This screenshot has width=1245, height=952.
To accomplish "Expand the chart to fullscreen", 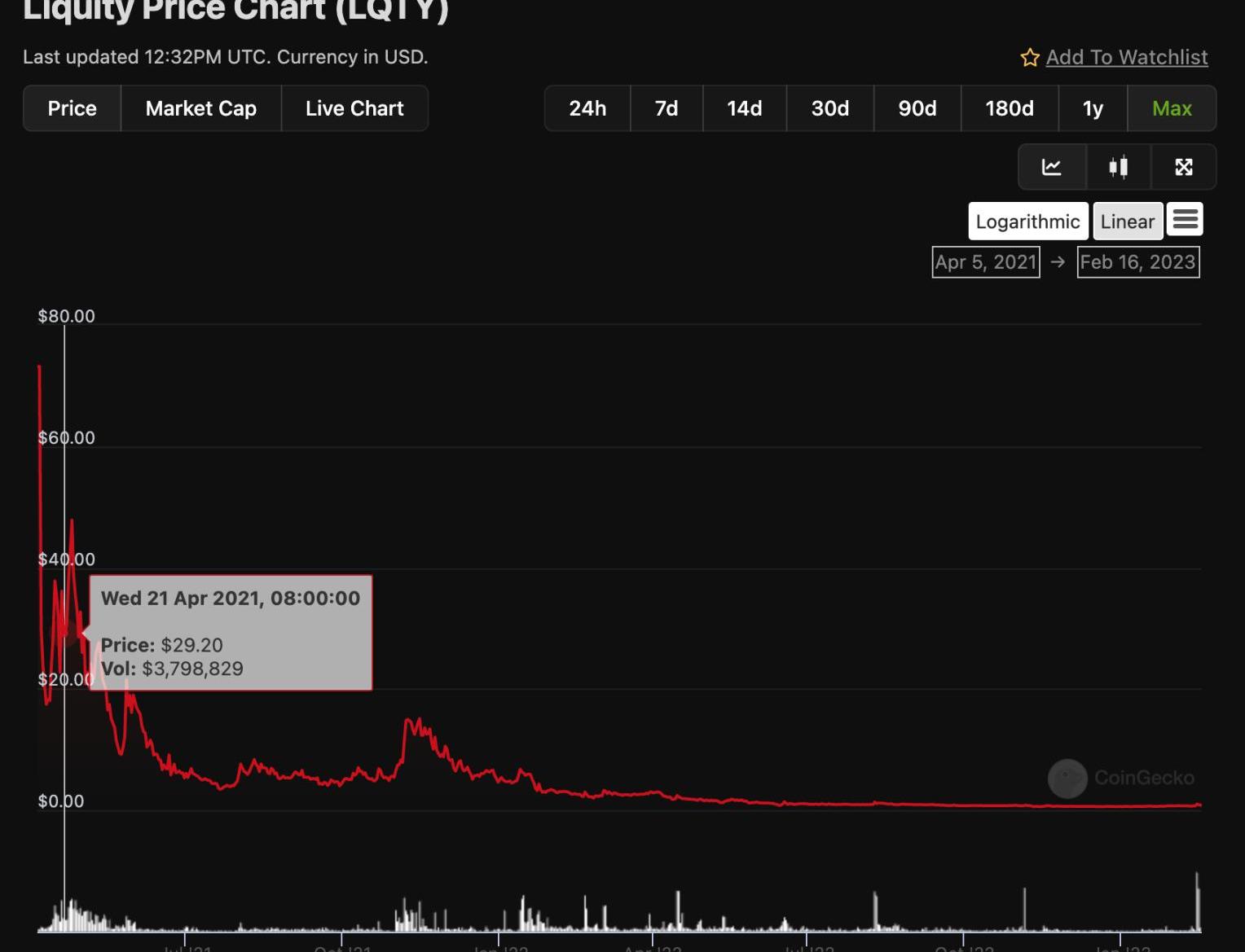I will coord(1183,167).
